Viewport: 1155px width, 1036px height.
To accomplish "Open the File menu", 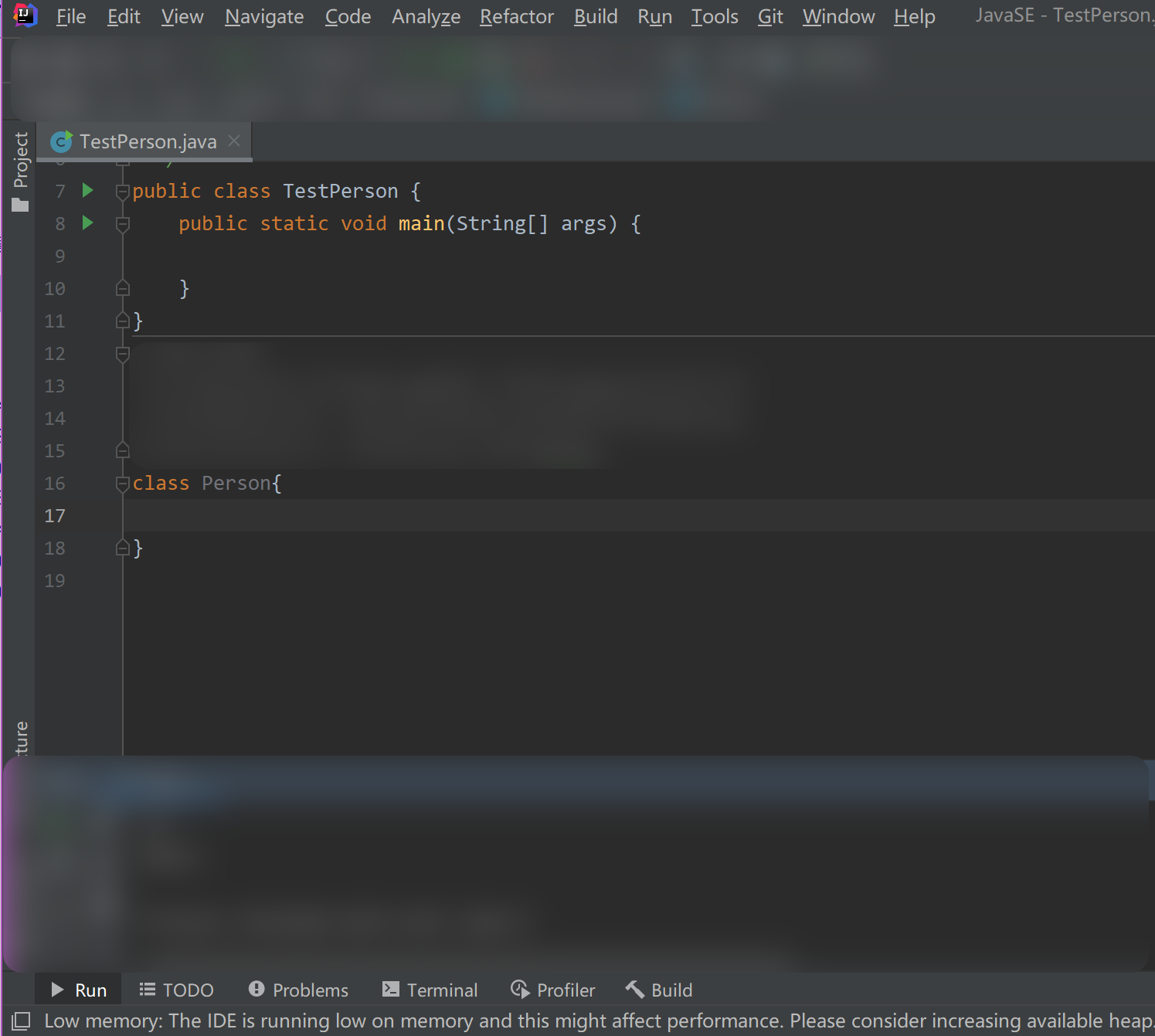I will click(71, 16).
